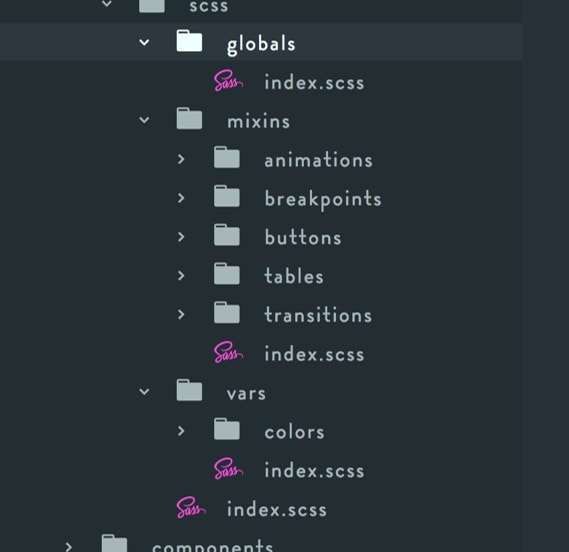Select the globals folder name
Screen dimensions: 569x552
coord(261,45)
